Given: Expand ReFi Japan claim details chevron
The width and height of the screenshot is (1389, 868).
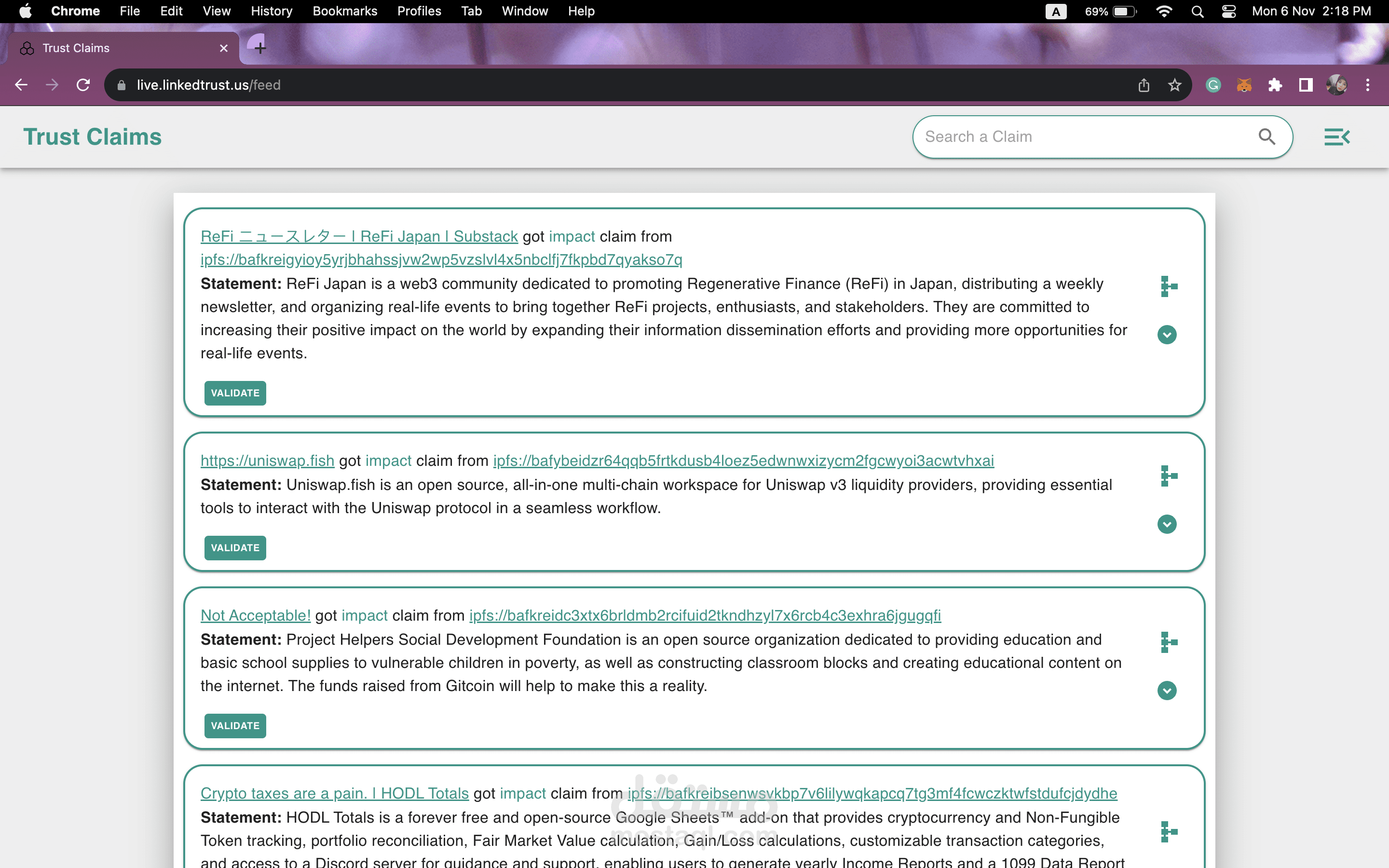Looking at the screenshot, I should (1167, 335).
